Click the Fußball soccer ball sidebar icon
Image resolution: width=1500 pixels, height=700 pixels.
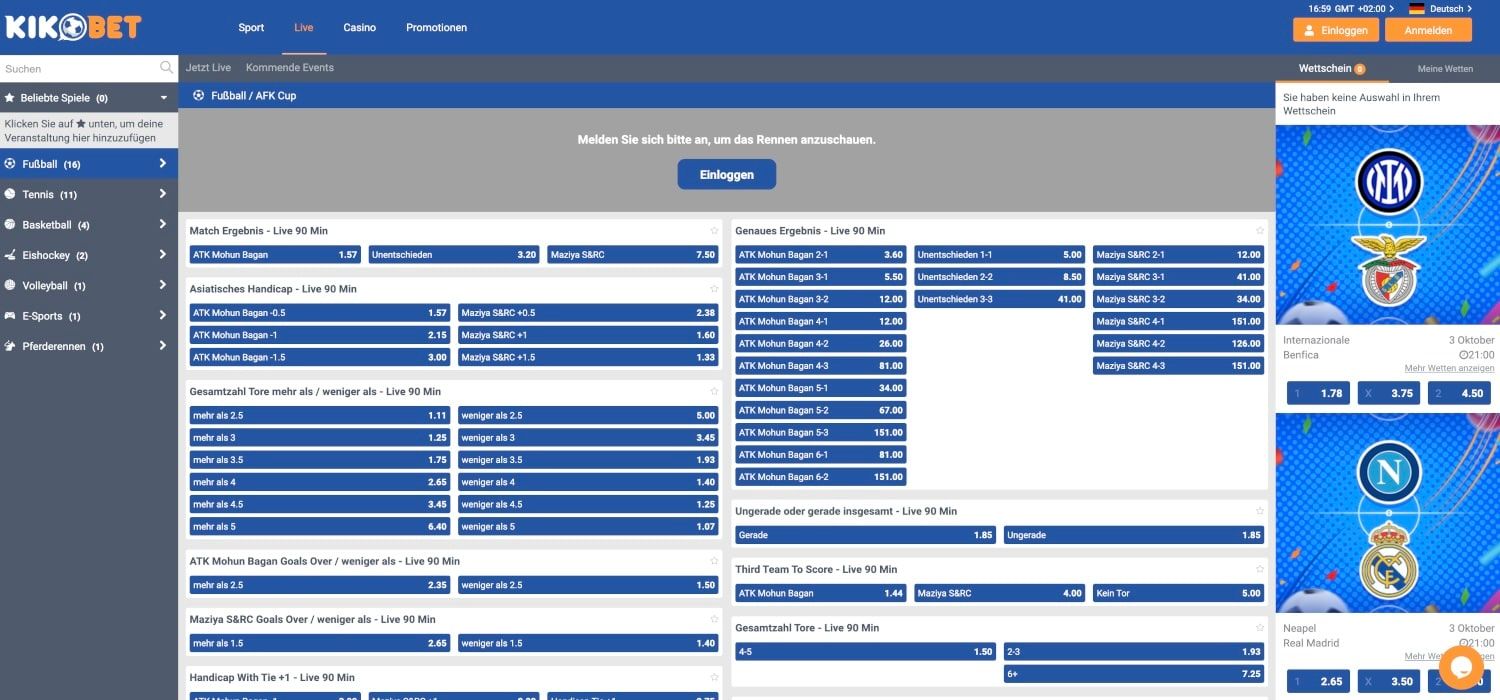coord(10,164)
